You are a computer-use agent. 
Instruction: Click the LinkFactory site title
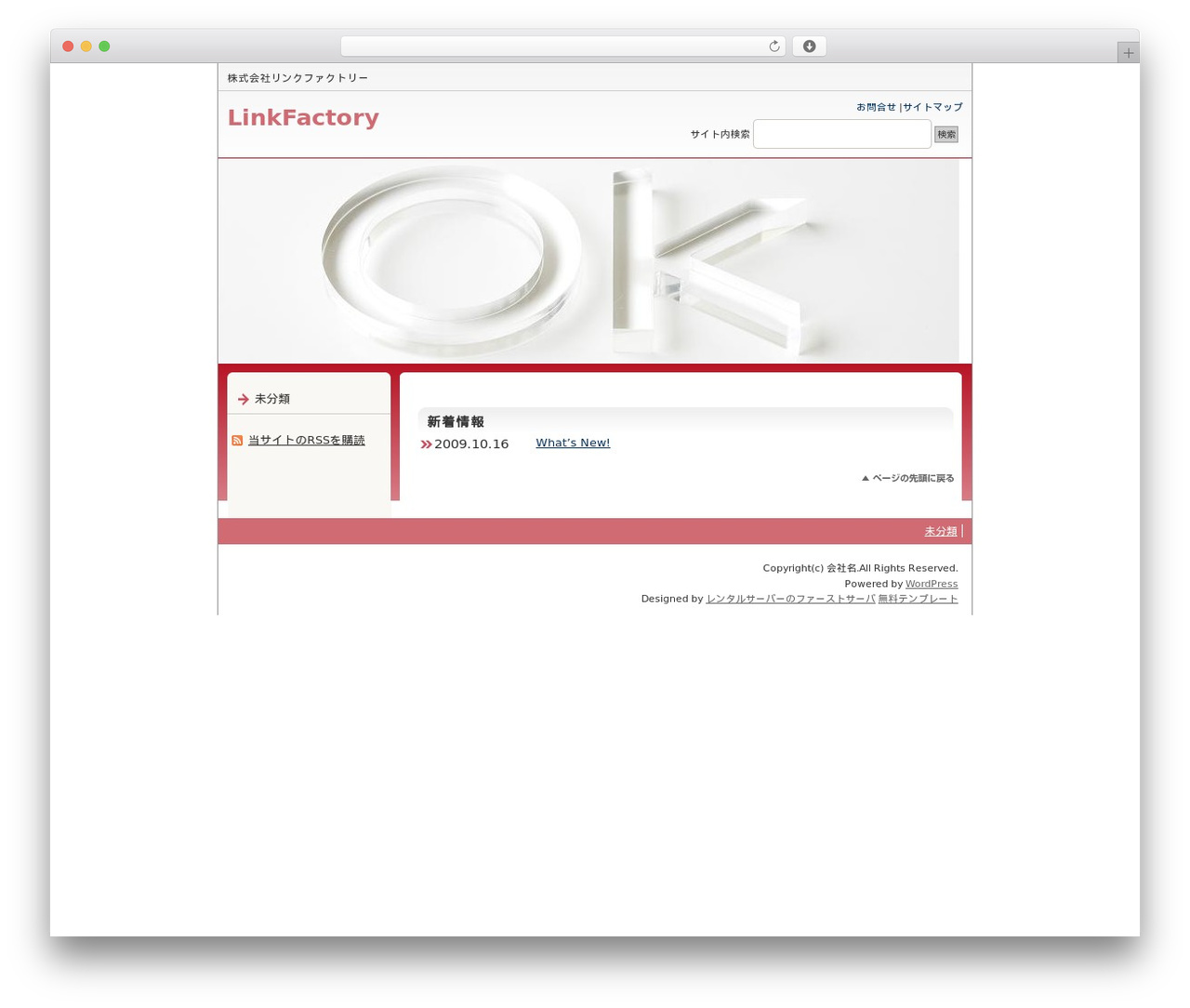tap(303, 117)
